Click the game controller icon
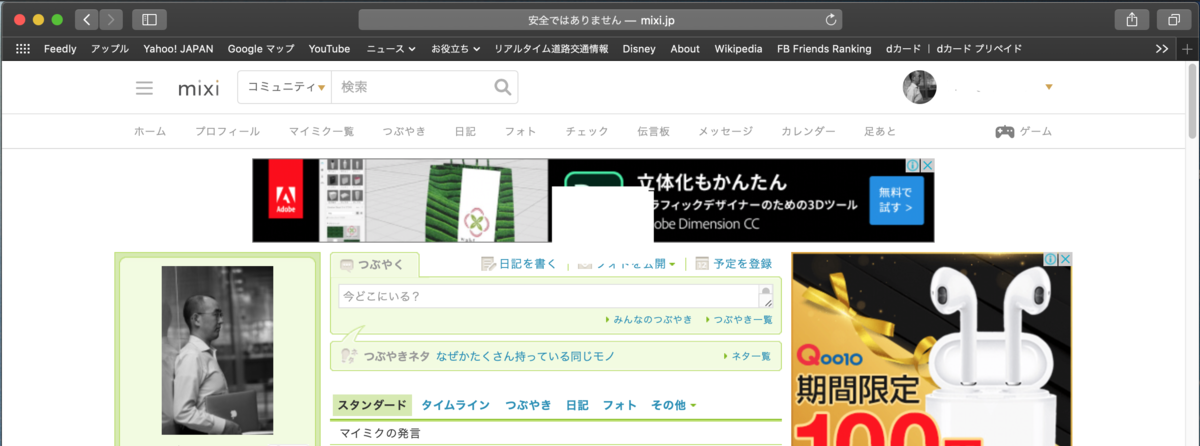 [1004, 131]
